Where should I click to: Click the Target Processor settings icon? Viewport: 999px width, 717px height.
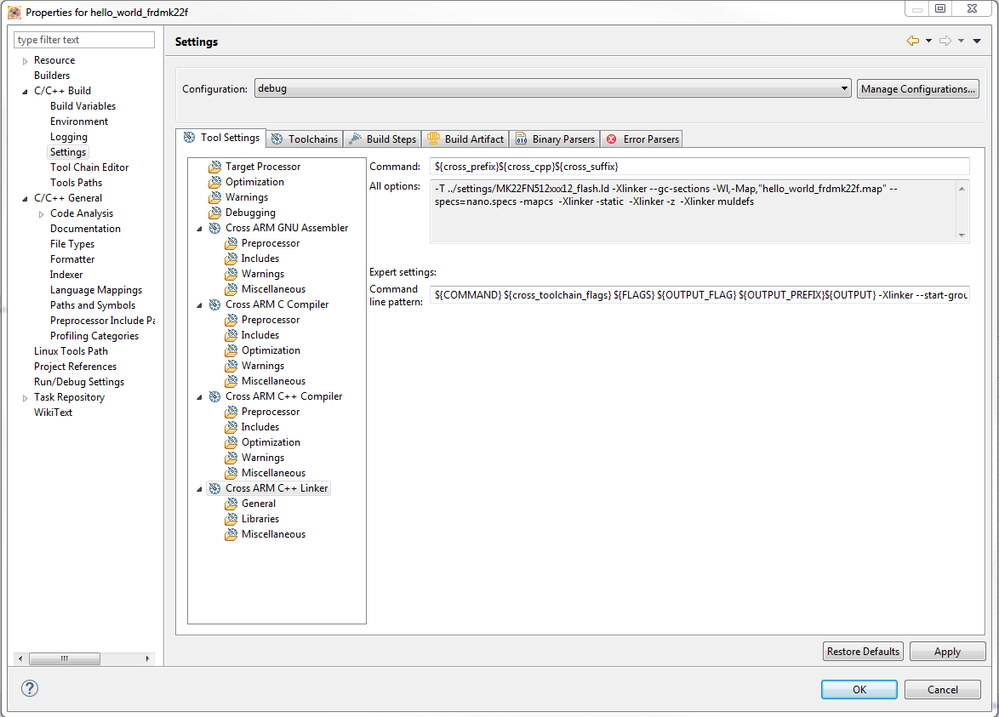coord(215,167)
